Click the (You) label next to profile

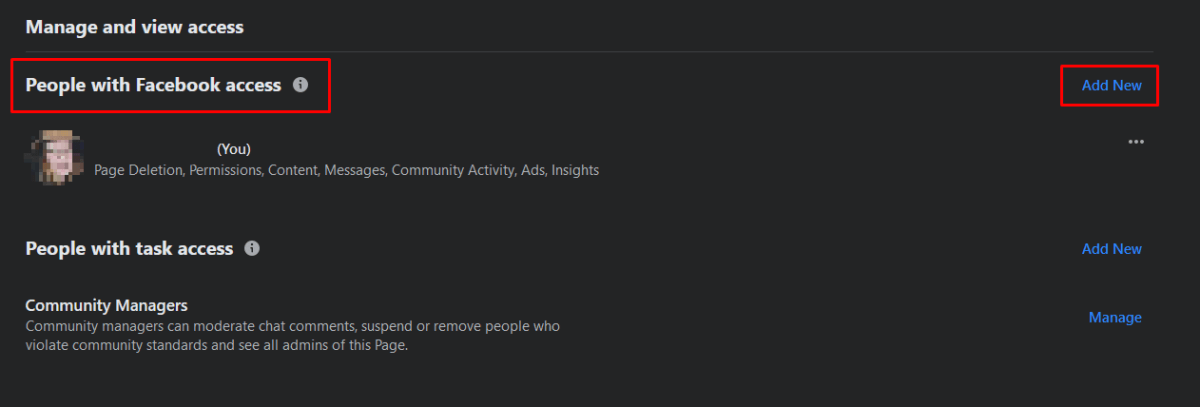coord(234,149)
